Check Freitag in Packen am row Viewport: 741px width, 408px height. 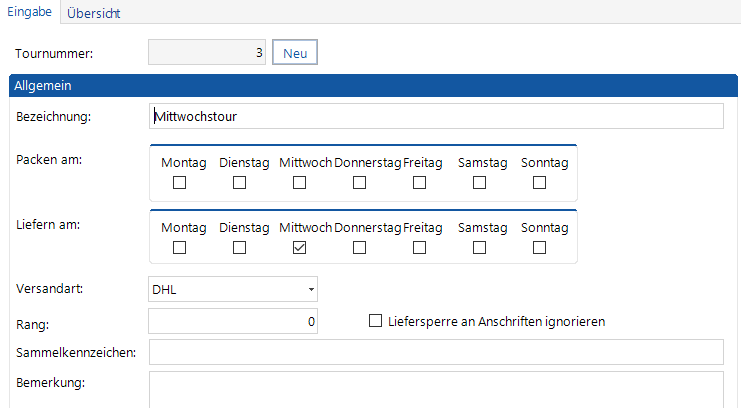420,183
